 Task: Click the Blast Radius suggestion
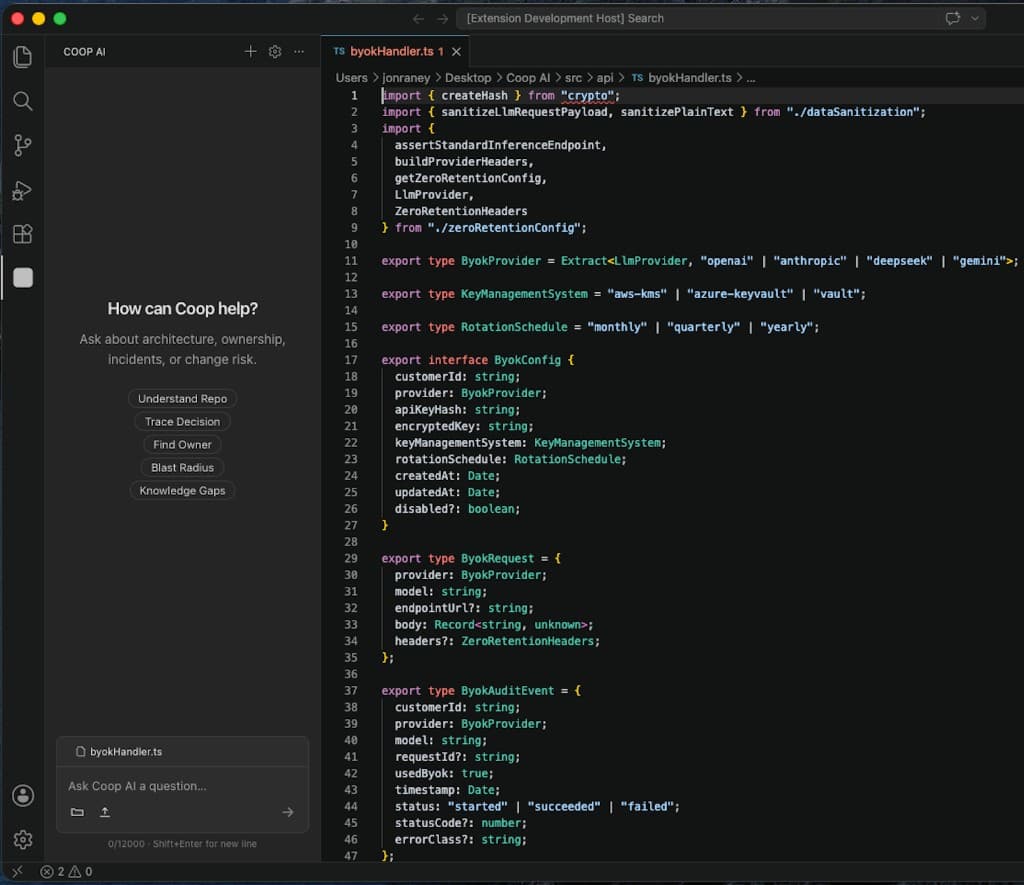click(182, 467)
